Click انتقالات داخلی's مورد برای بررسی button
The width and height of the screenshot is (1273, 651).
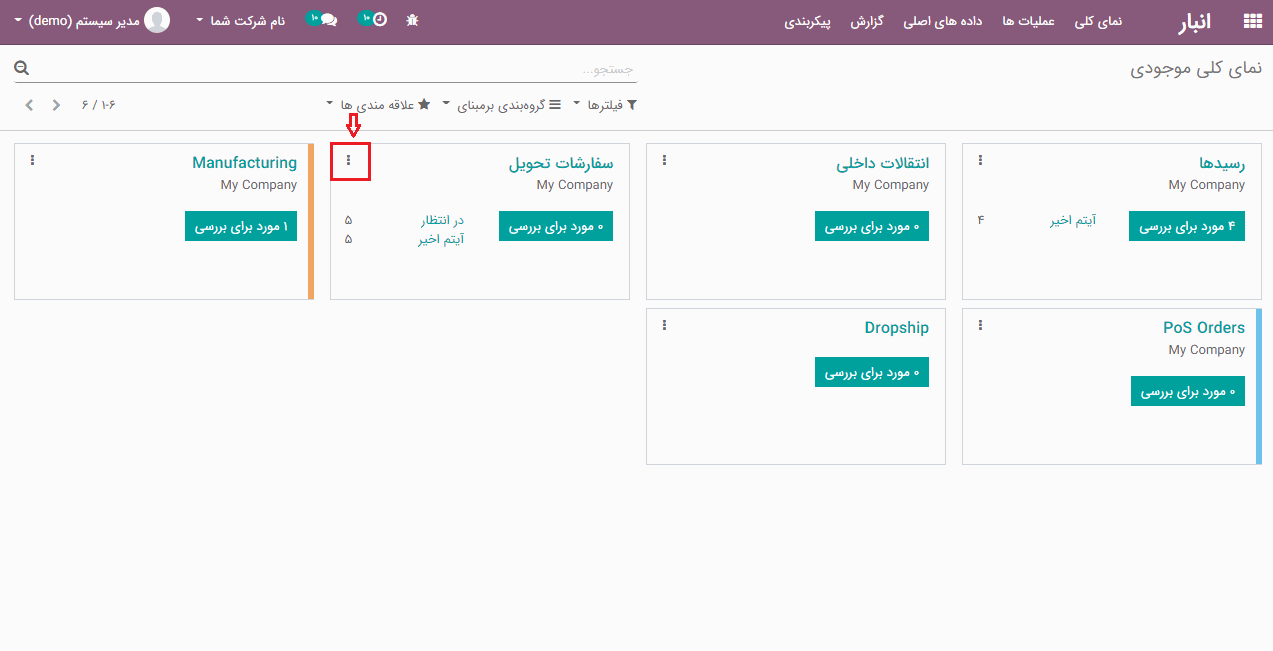point(872,226)
